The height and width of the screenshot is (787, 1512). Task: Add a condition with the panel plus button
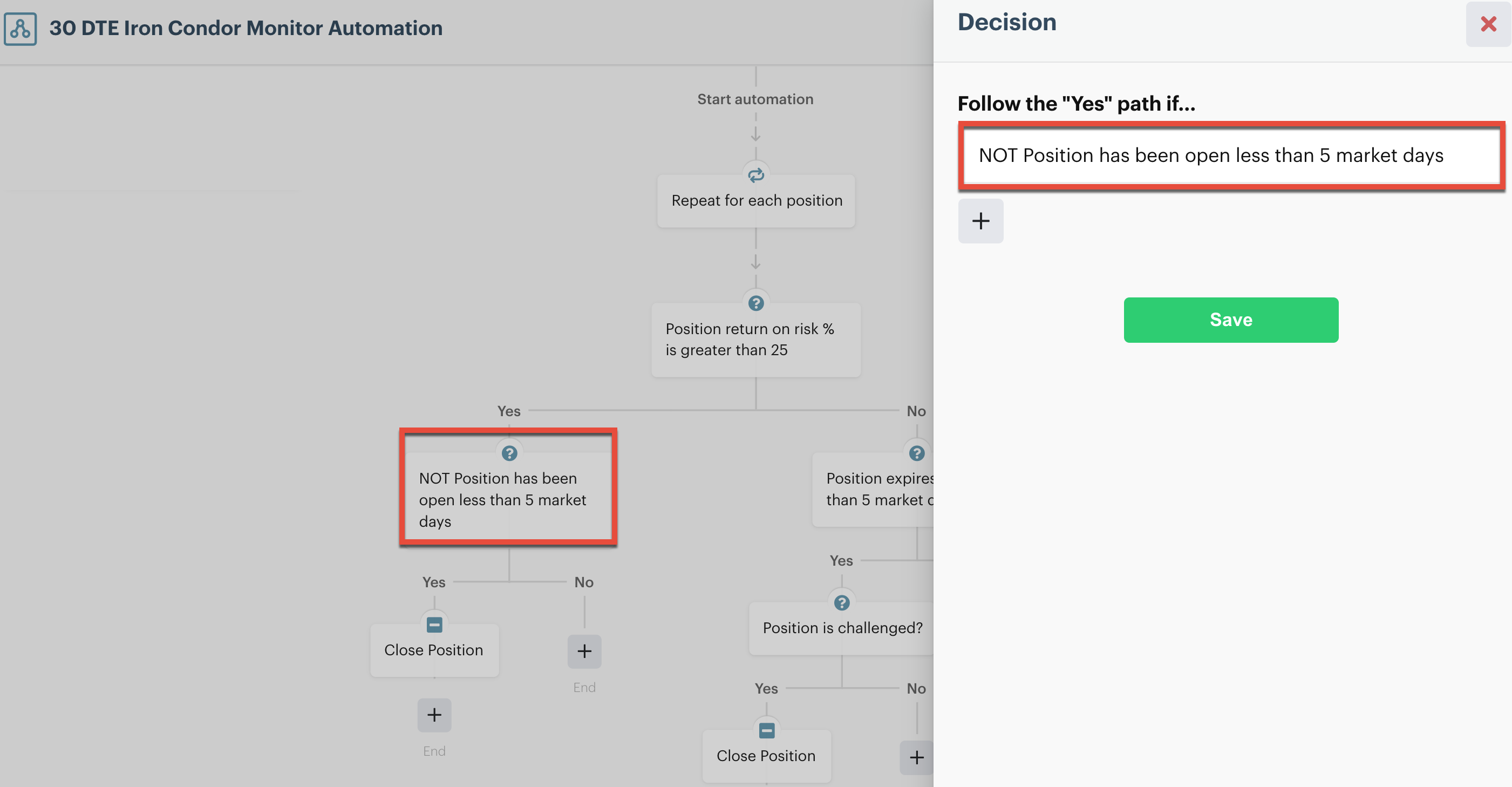[980, 221]
